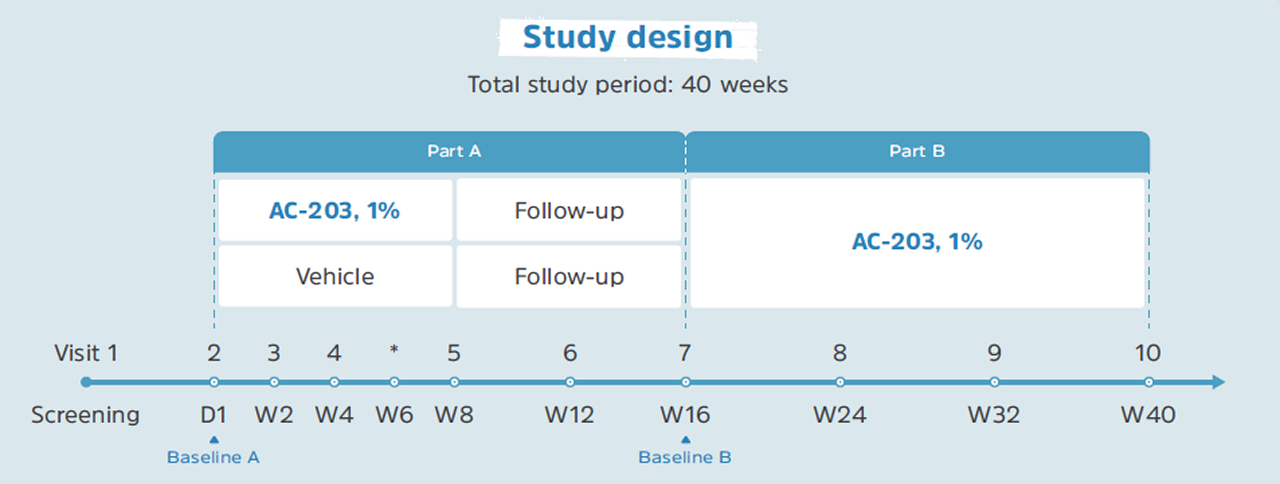Click the W8 timeline marker dot
Image resolution: width=1280 pixels, height=484 pixels.
[454, 382]
